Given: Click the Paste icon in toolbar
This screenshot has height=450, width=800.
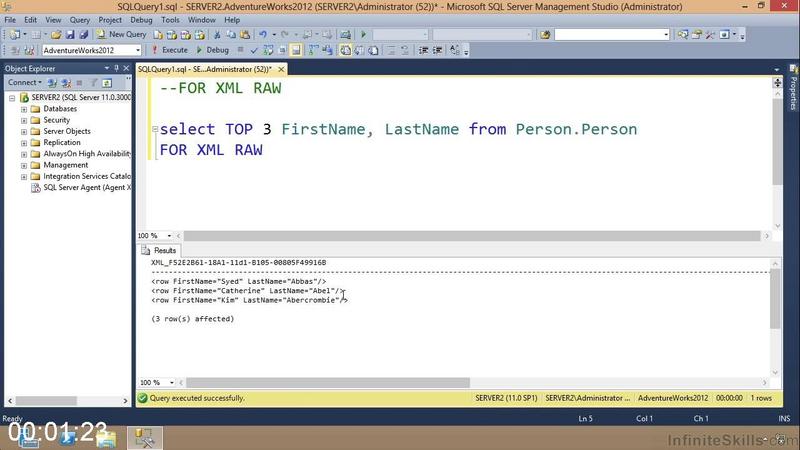Looking at the screenshot, I should click(245, 35).
